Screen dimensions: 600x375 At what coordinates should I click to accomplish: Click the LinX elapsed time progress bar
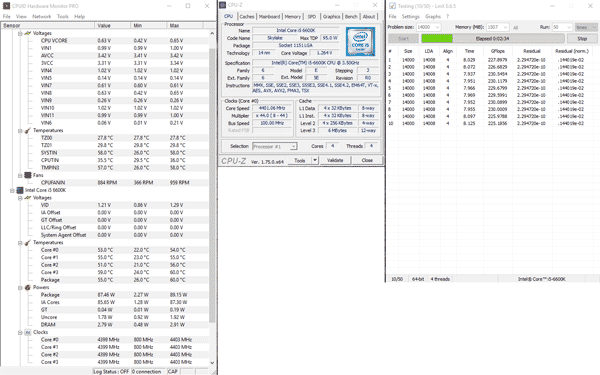[492, 39]
